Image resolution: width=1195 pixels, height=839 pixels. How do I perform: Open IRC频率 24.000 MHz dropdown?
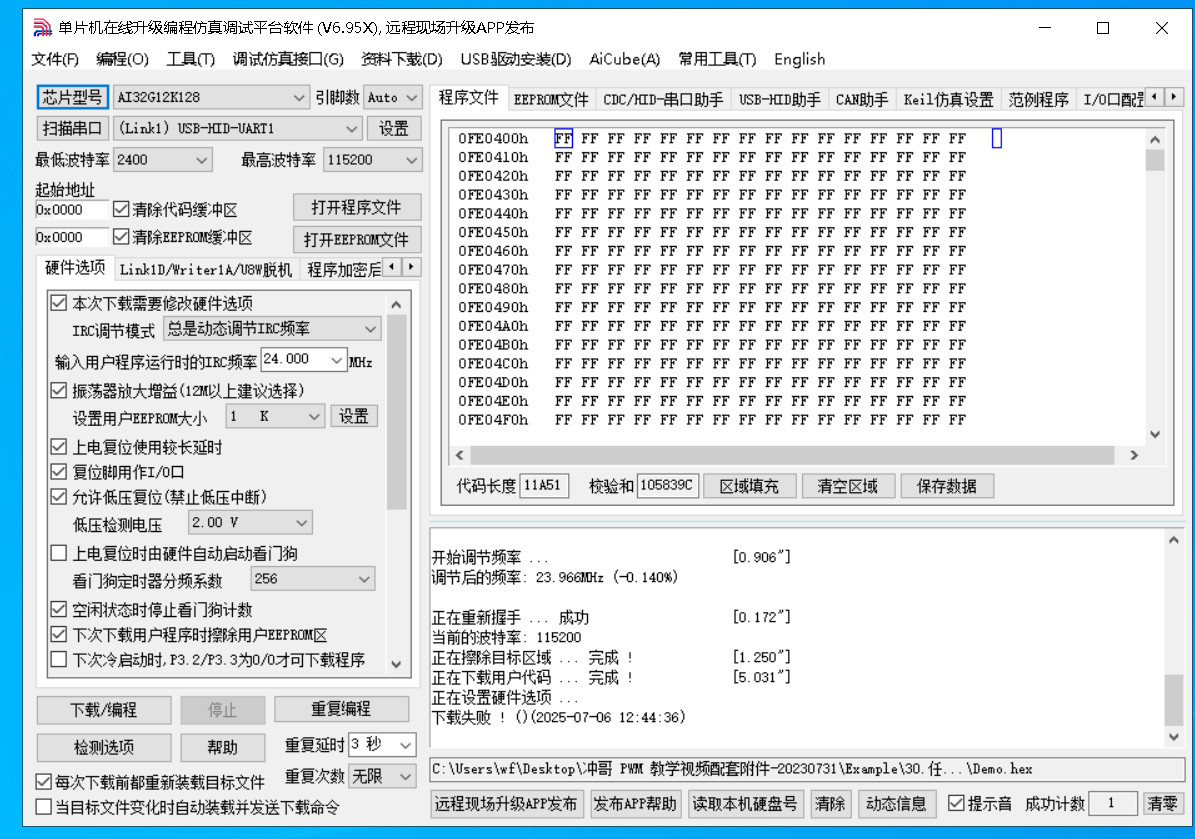pyautogui.click(x=303, y=360)
